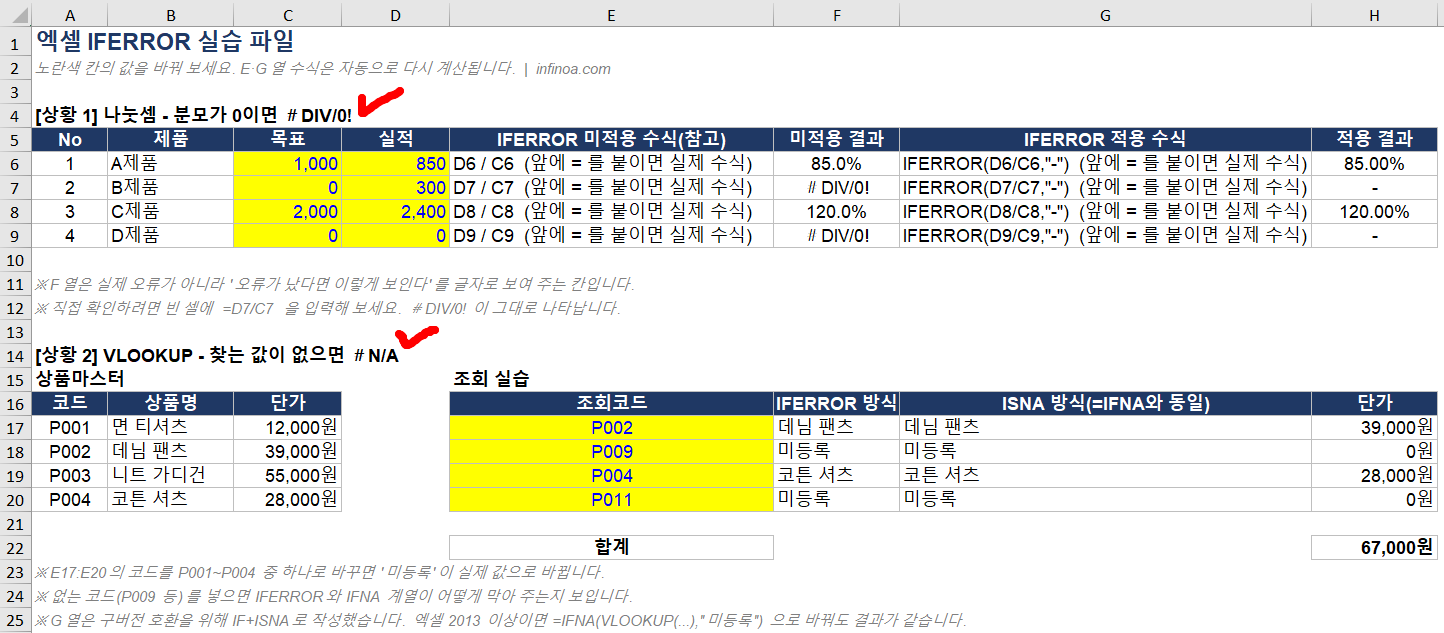Click the 'D제품' product cell
Image resolution: width=1444 pixels, height=633 pixels.
170,235
